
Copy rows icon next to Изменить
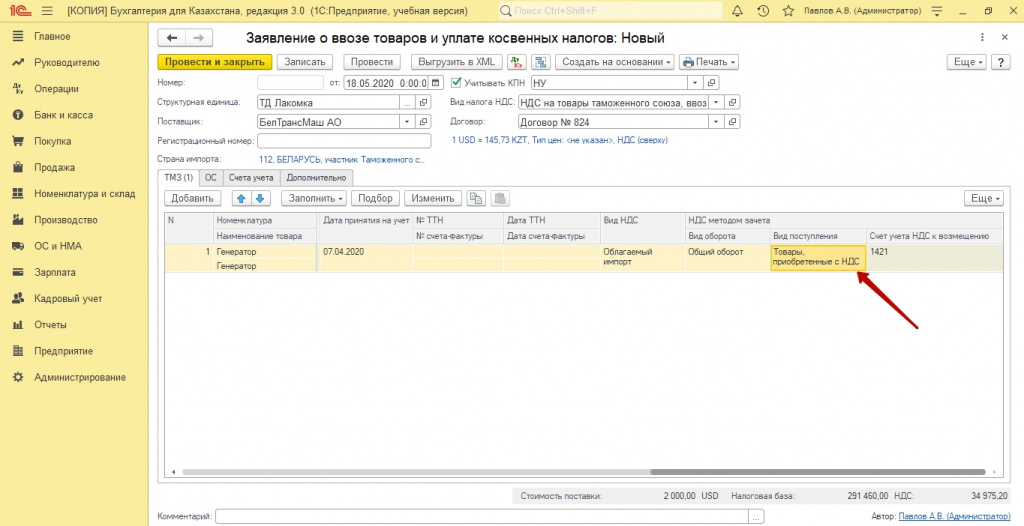(x=476, y=199)
